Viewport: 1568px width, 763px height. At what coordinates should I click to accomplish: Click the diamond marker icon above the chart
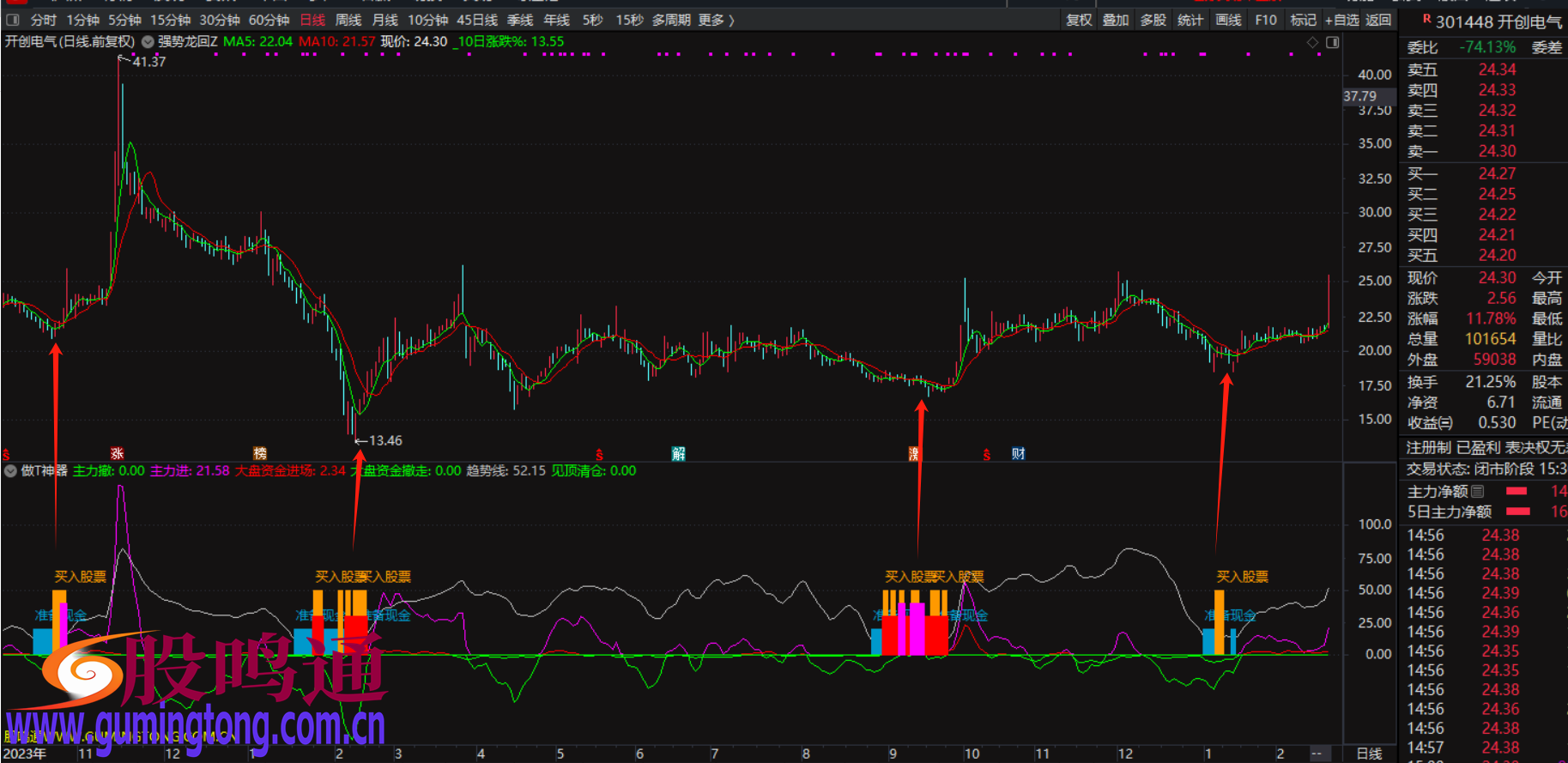[x=1312, y=42]
